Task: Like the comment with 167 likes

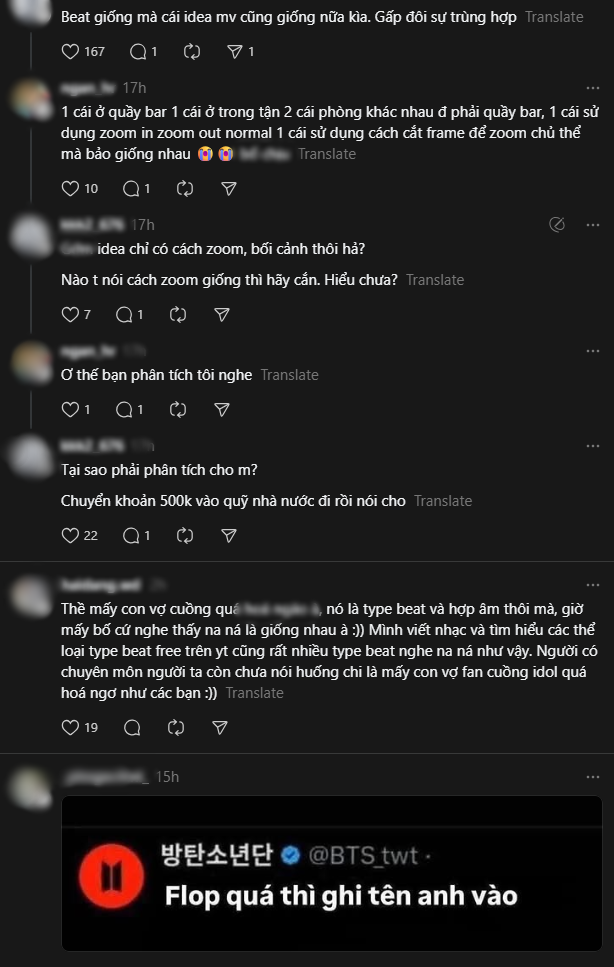Action: point(70,51)
